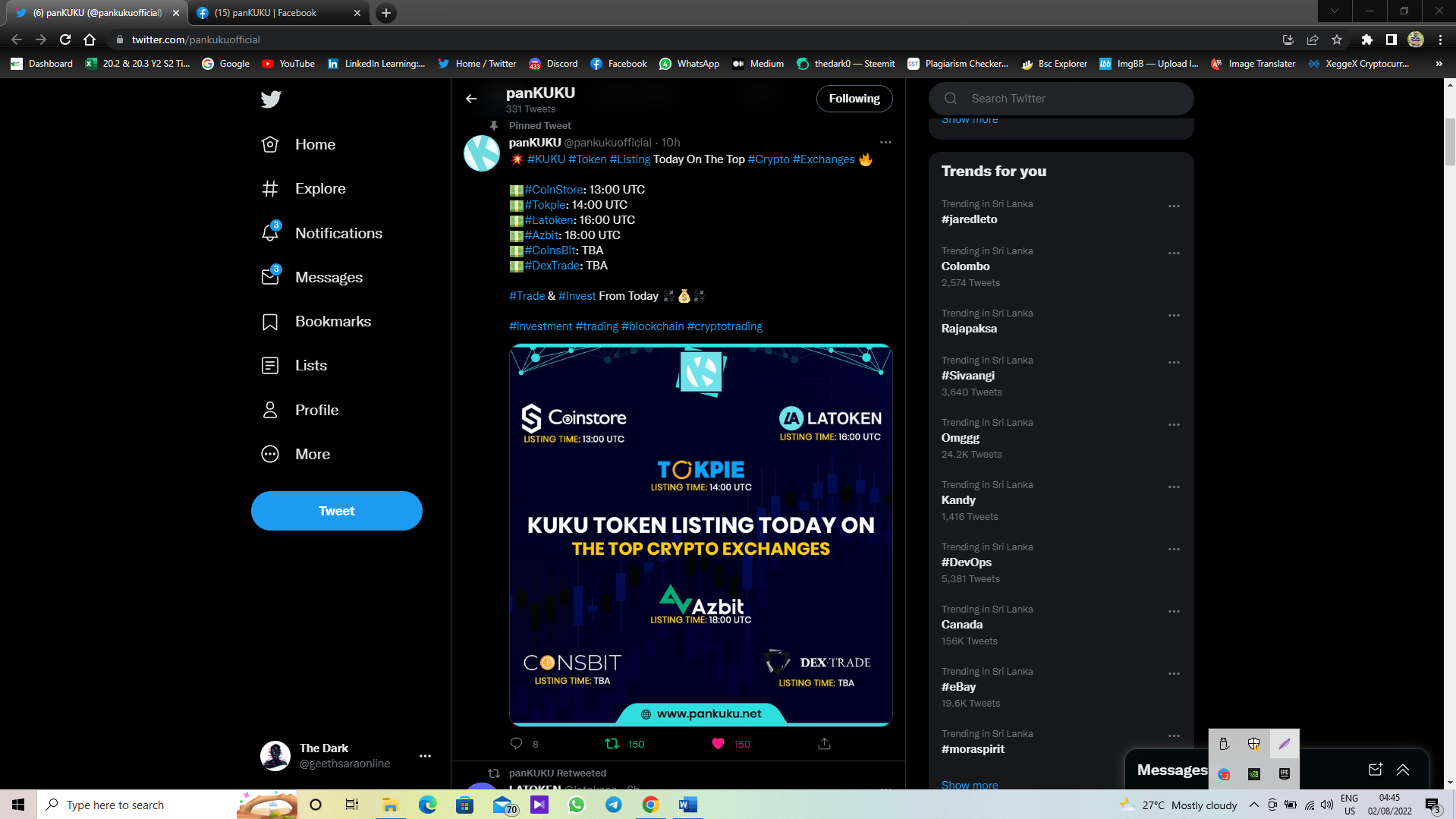Open Notifications from the sidebar
This screenshot has height=819, width=1456.
pos(322,233)
